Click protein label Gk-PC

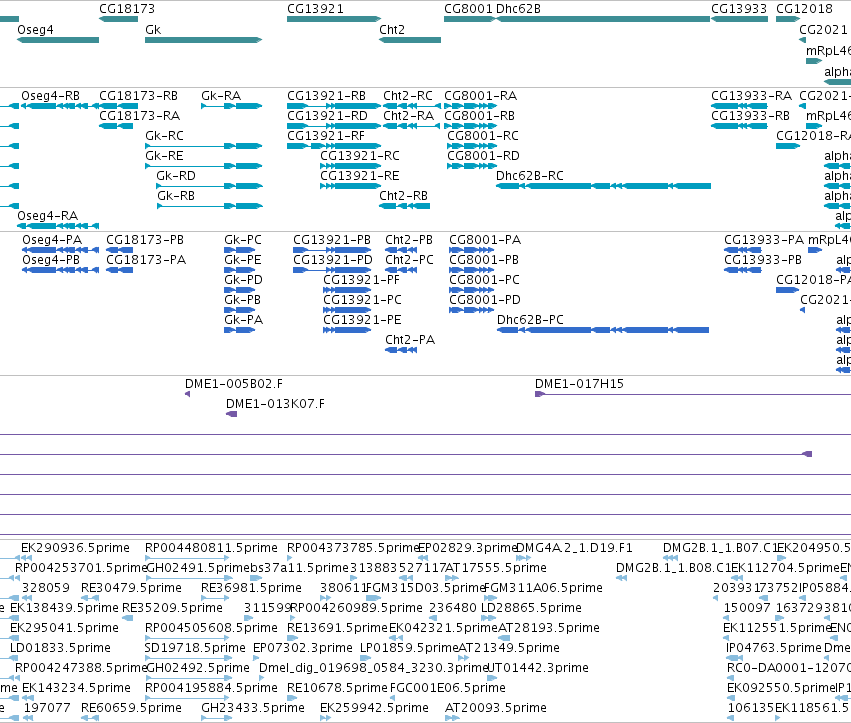coord(243,240)
